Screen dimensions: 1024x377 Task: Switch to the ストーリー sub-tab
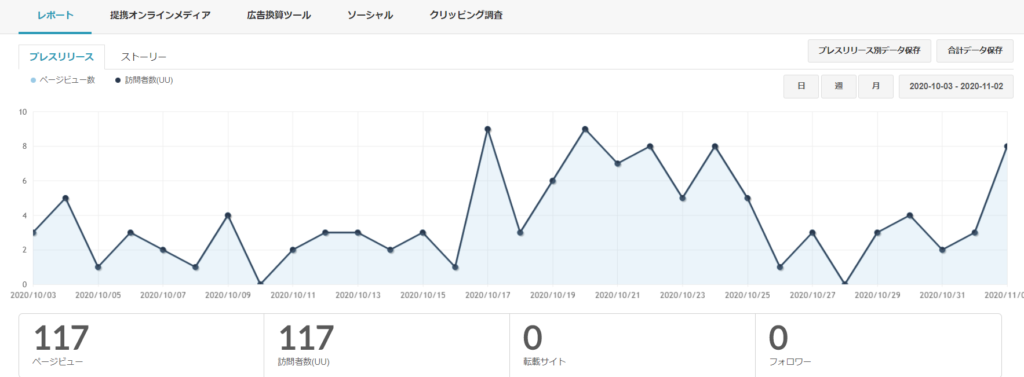coord(144,57)
